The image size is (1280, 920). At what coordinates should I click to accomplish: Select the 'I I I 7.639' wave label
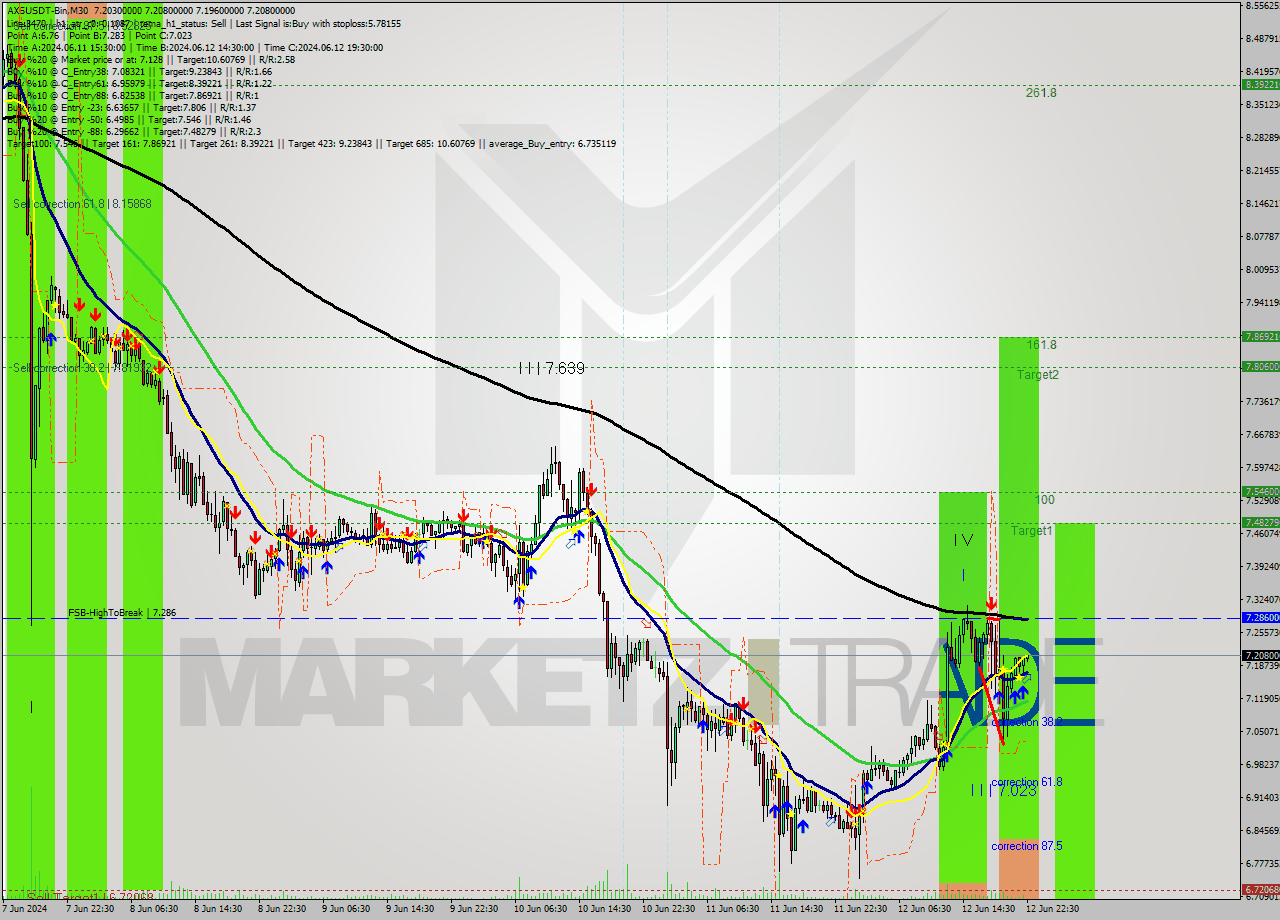pos(551,368)
